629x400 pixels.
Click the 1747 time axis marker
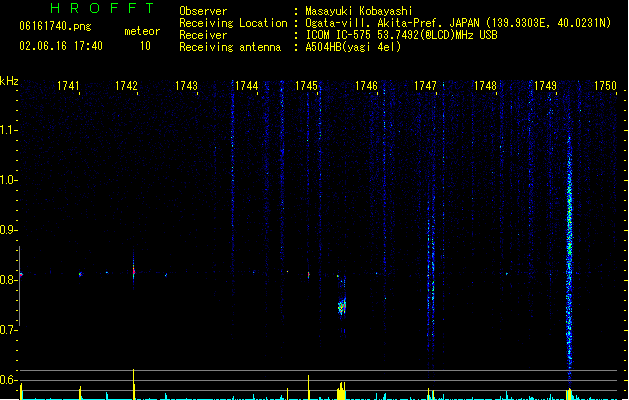(x=425, y=86)
